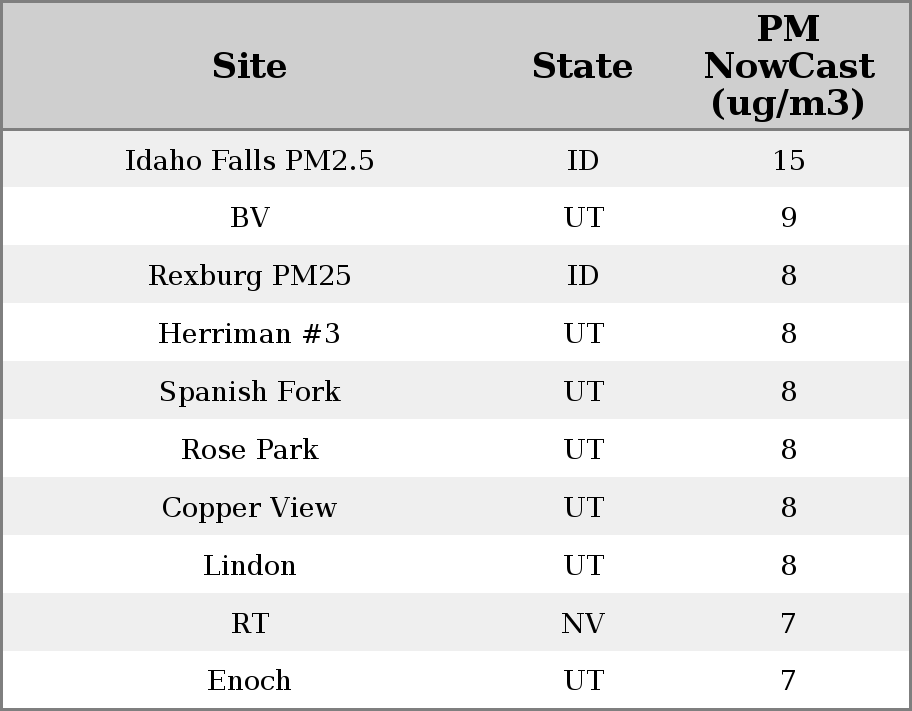Click the Spanish Fork site name
The image size is (912, 711).
(x=249, y=392)
